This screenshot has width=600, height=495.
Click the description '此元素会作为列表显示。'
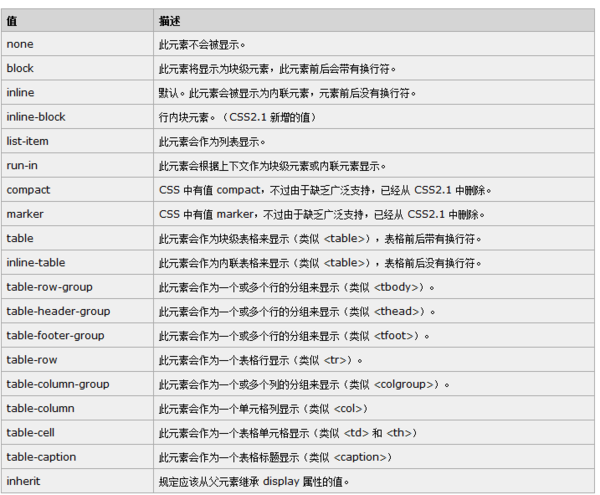(212, 142)
